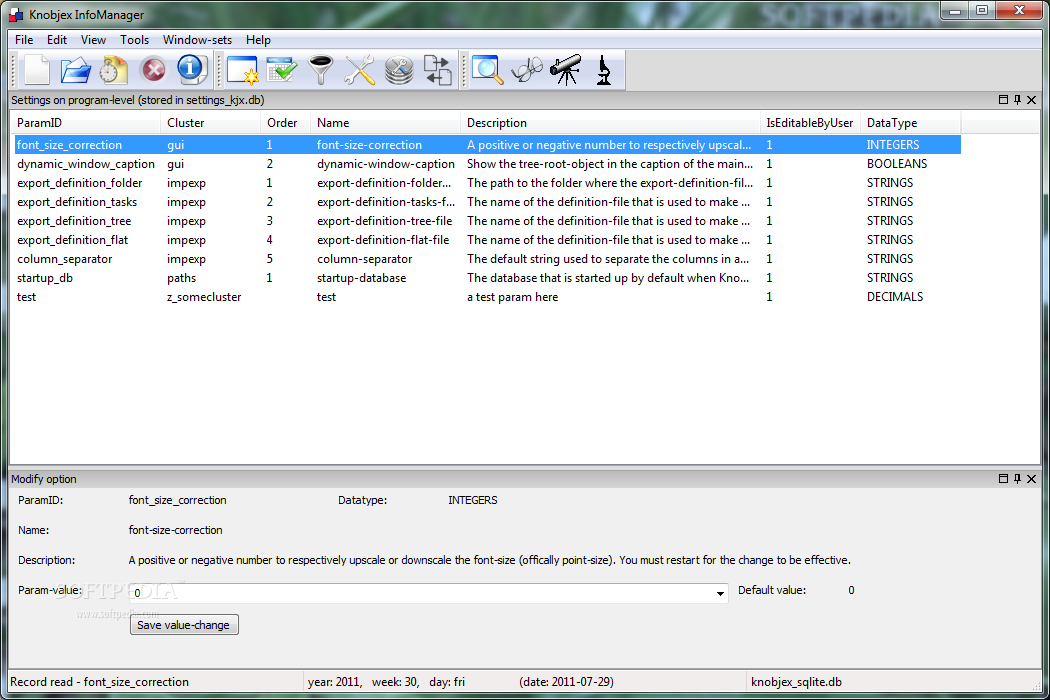Minimize the Knobjex InfoManager window
The width and height of the screenshot is (1050, 700).
(x=956, y=10)
